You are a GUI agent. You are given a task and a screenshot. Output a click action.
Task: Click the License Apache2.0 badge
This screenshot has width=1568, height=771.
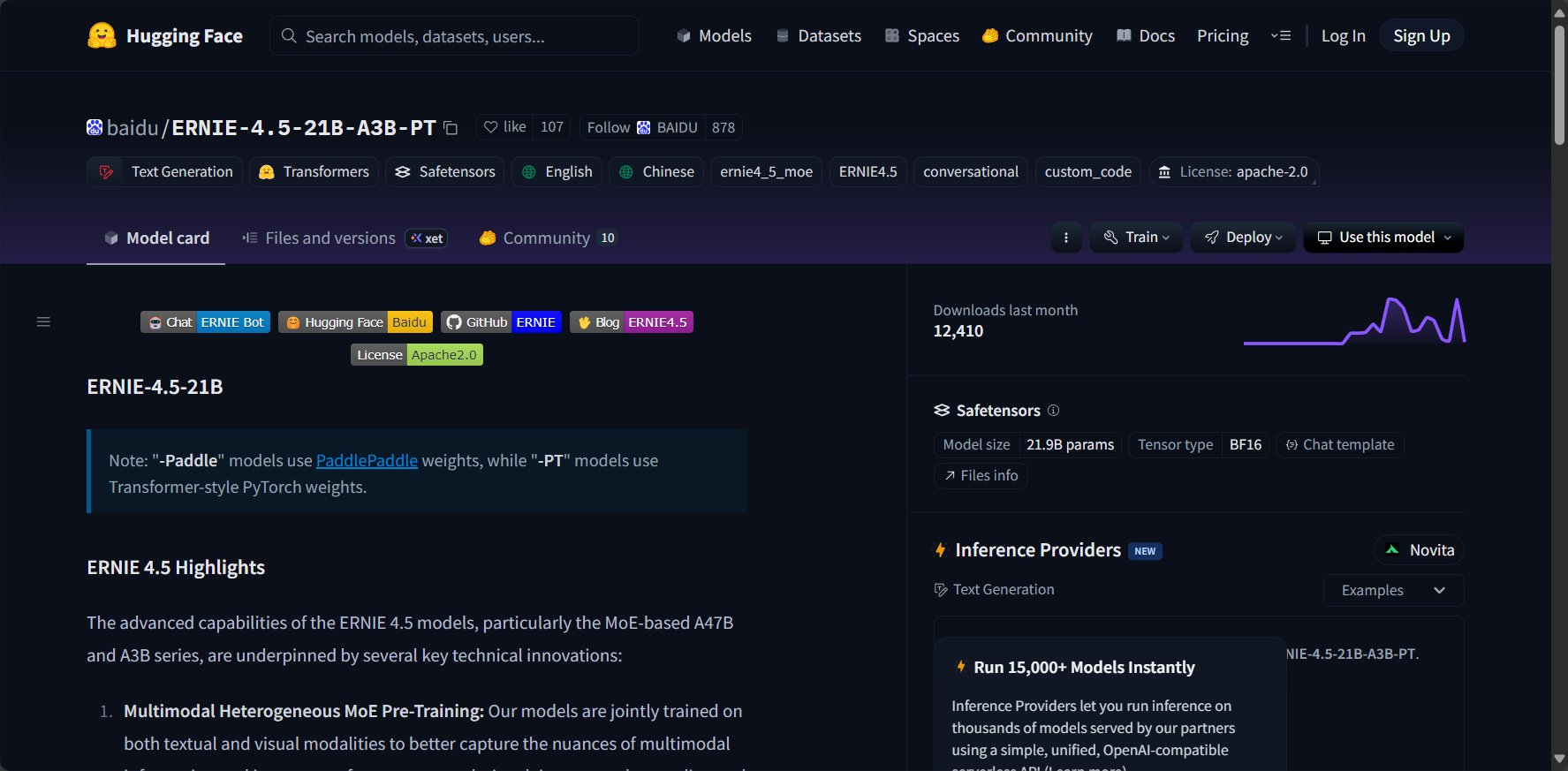pyautogui.click(x=417, y=355)
